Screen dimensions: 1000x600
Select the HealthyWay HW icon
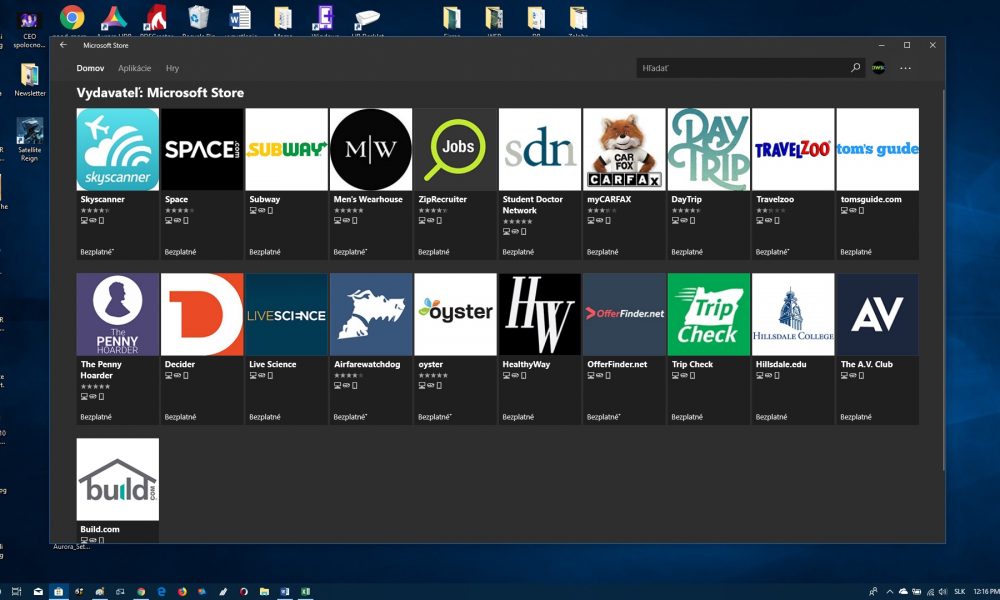(x=540, y=314)
